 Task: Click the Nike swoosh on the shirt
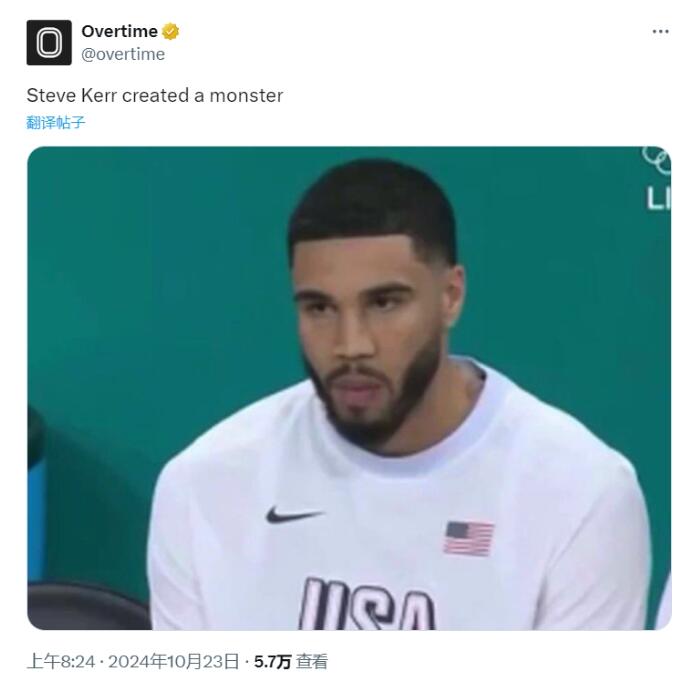(x=293, y=514)
